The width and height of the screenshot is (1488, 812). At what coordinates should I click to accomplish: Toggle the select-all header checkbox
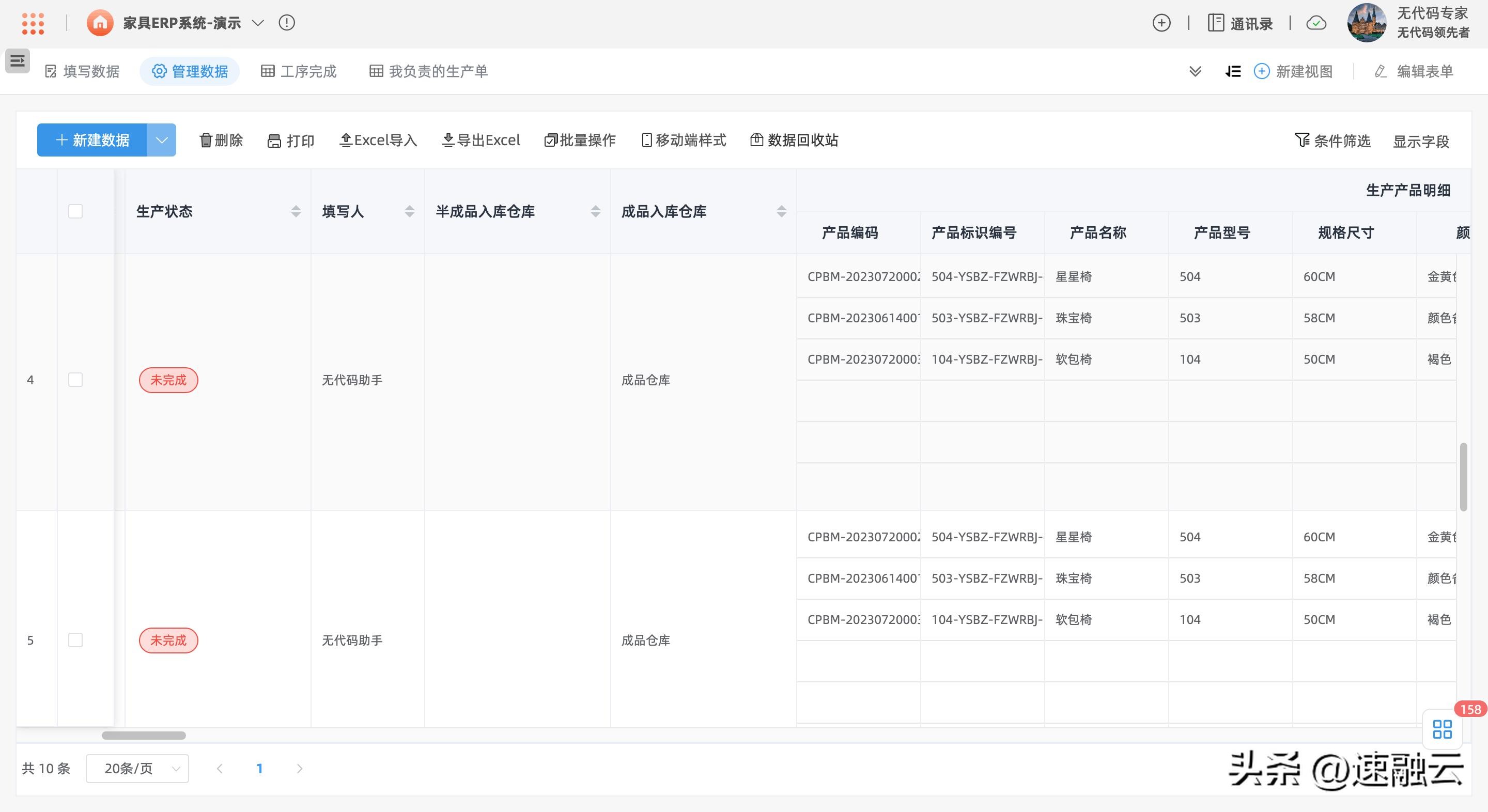(75, 211)
